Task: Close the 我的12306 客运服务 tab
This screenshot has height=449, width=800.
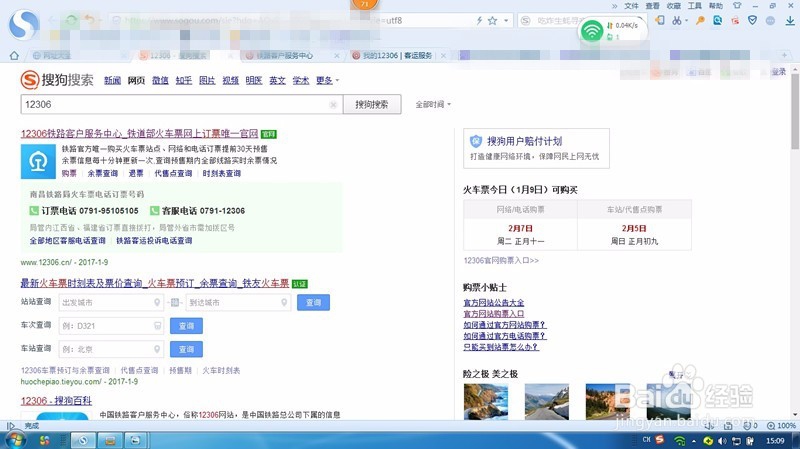Action: point(443,56)
